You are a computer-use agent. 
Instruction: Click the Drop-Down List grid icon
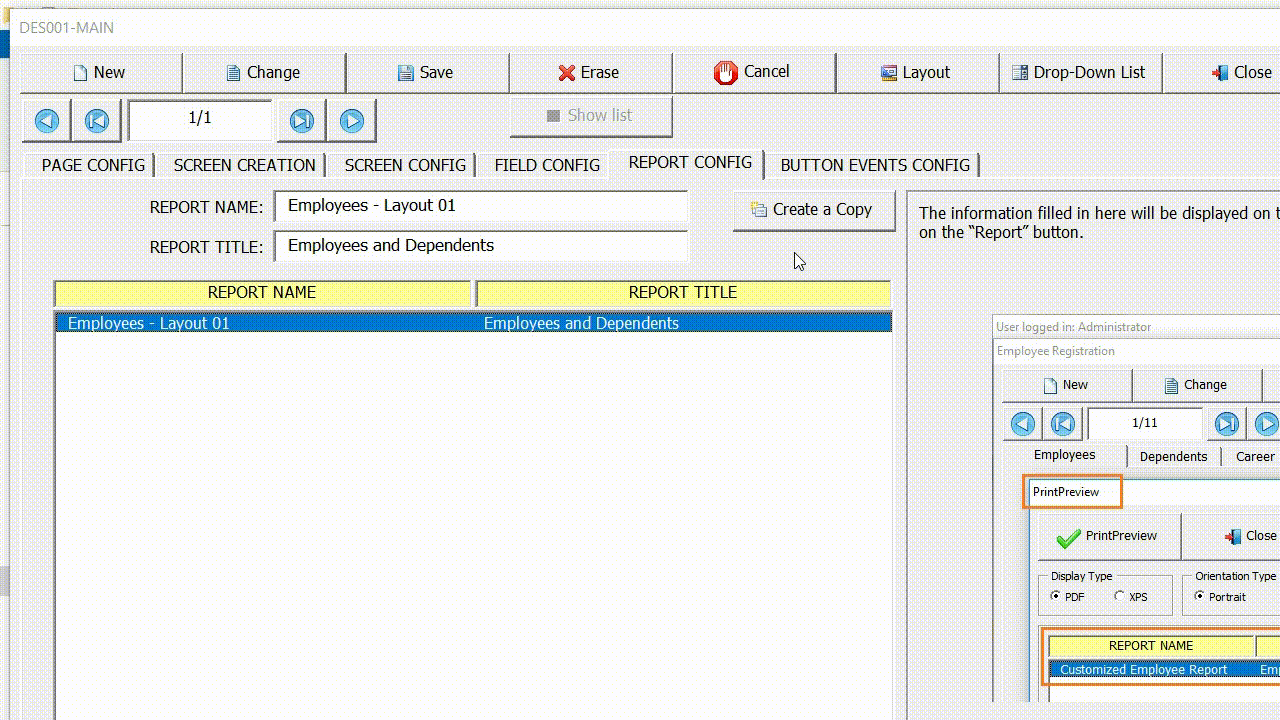point(1019,72)
